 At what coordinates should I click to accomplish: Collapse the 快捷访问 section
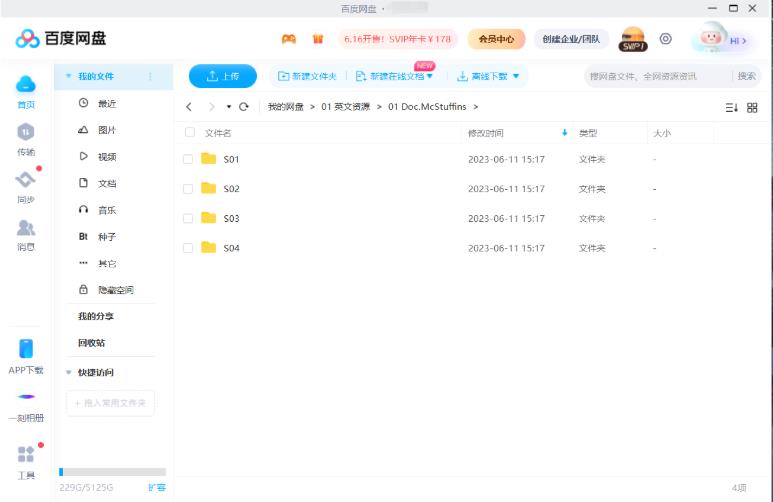tap(69, 372)
